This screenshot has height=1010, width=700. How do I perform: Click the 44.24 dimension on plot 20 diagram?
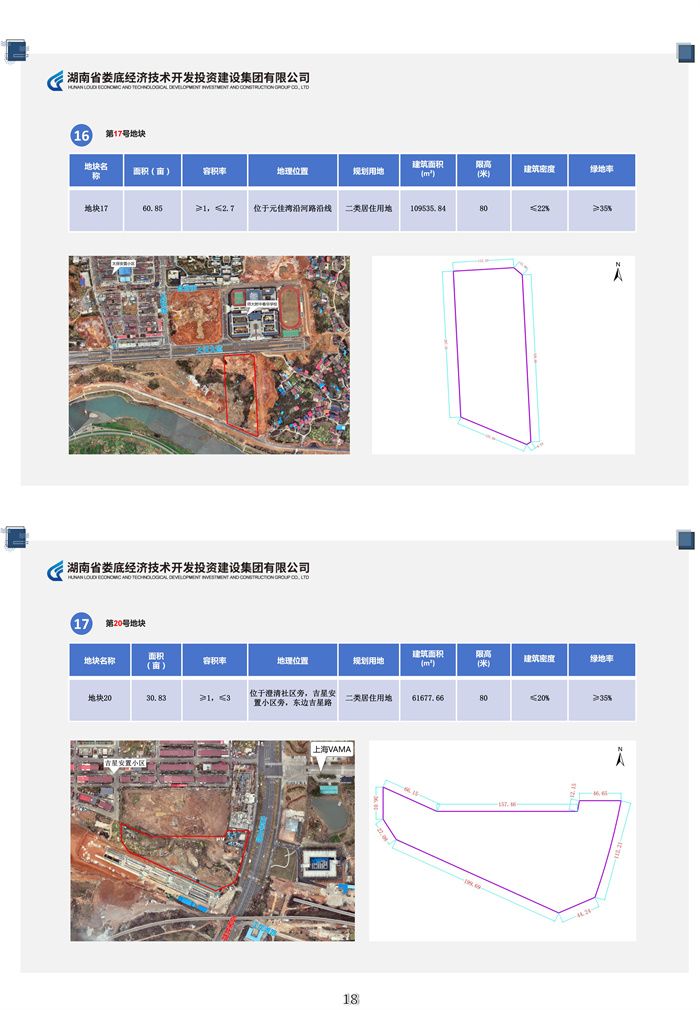click(x=583, y=912)
